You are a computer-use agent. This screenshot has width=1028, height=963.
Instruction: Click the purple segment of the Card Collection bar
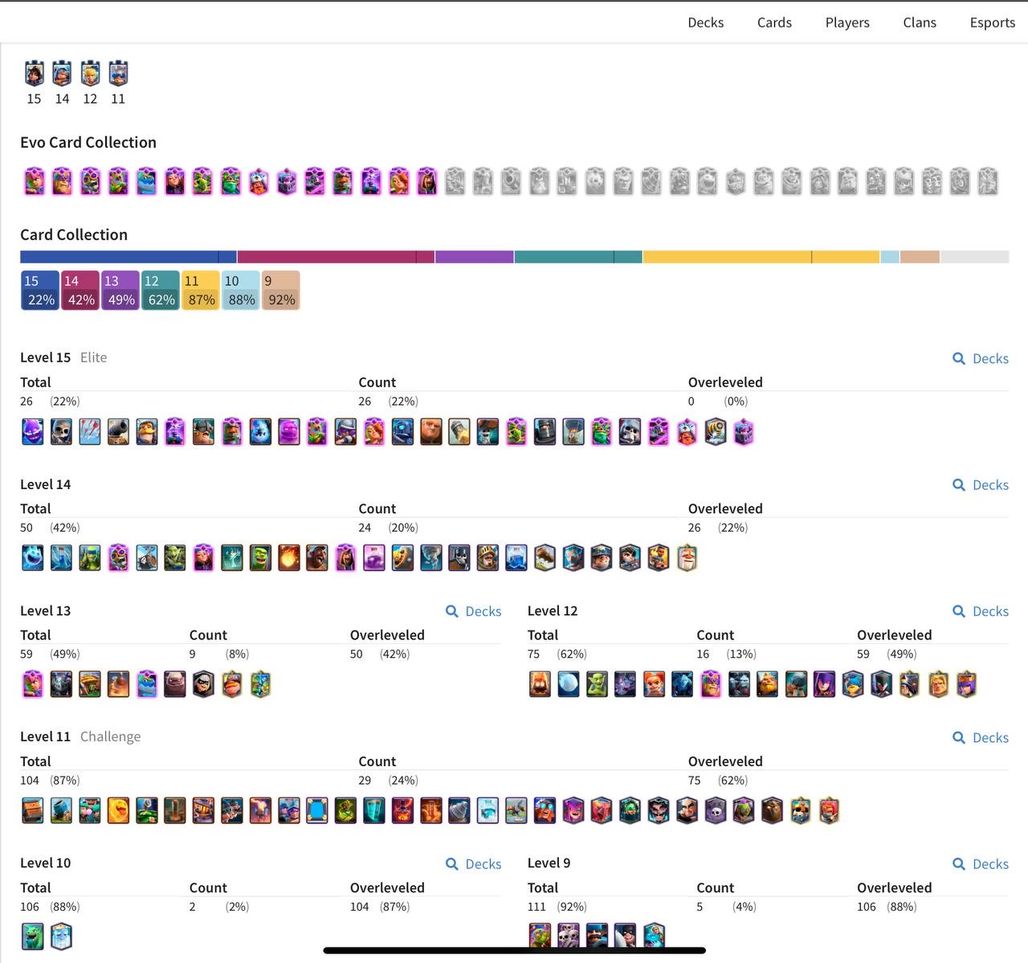point(475,257)
